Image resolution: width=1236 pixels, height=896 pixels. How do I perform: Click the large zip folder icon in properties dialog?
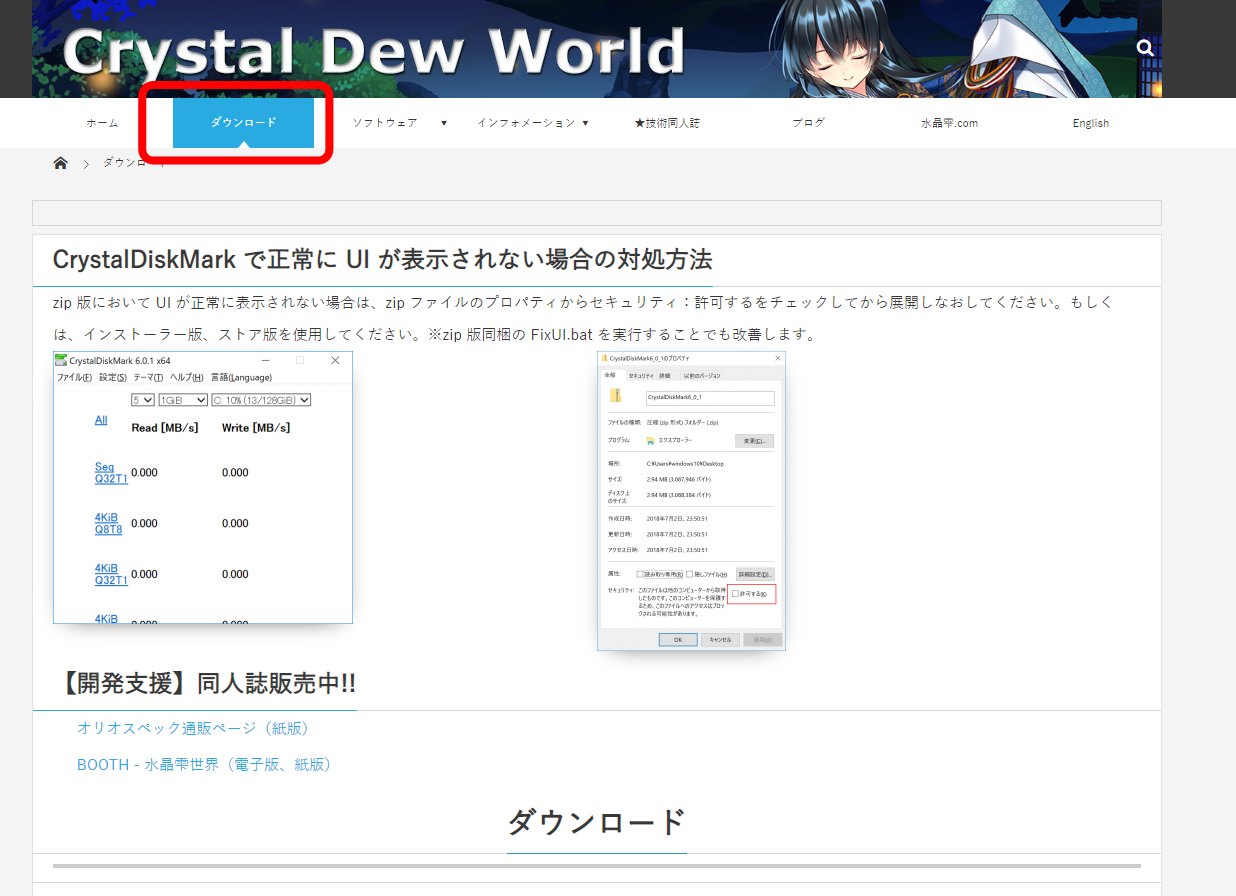[x=616, y=396]
